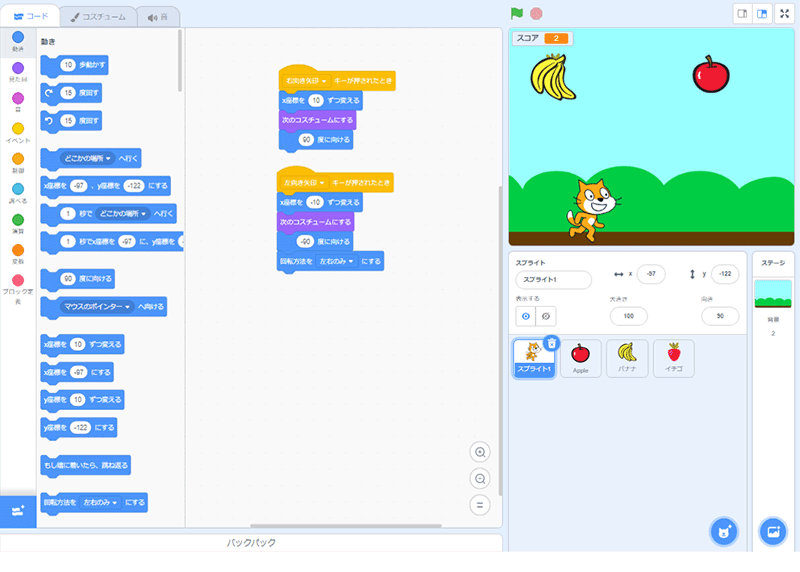This screenshot has width=800, height=572.
Task: Zoom out of the code workspace
Action: (480, 479)
